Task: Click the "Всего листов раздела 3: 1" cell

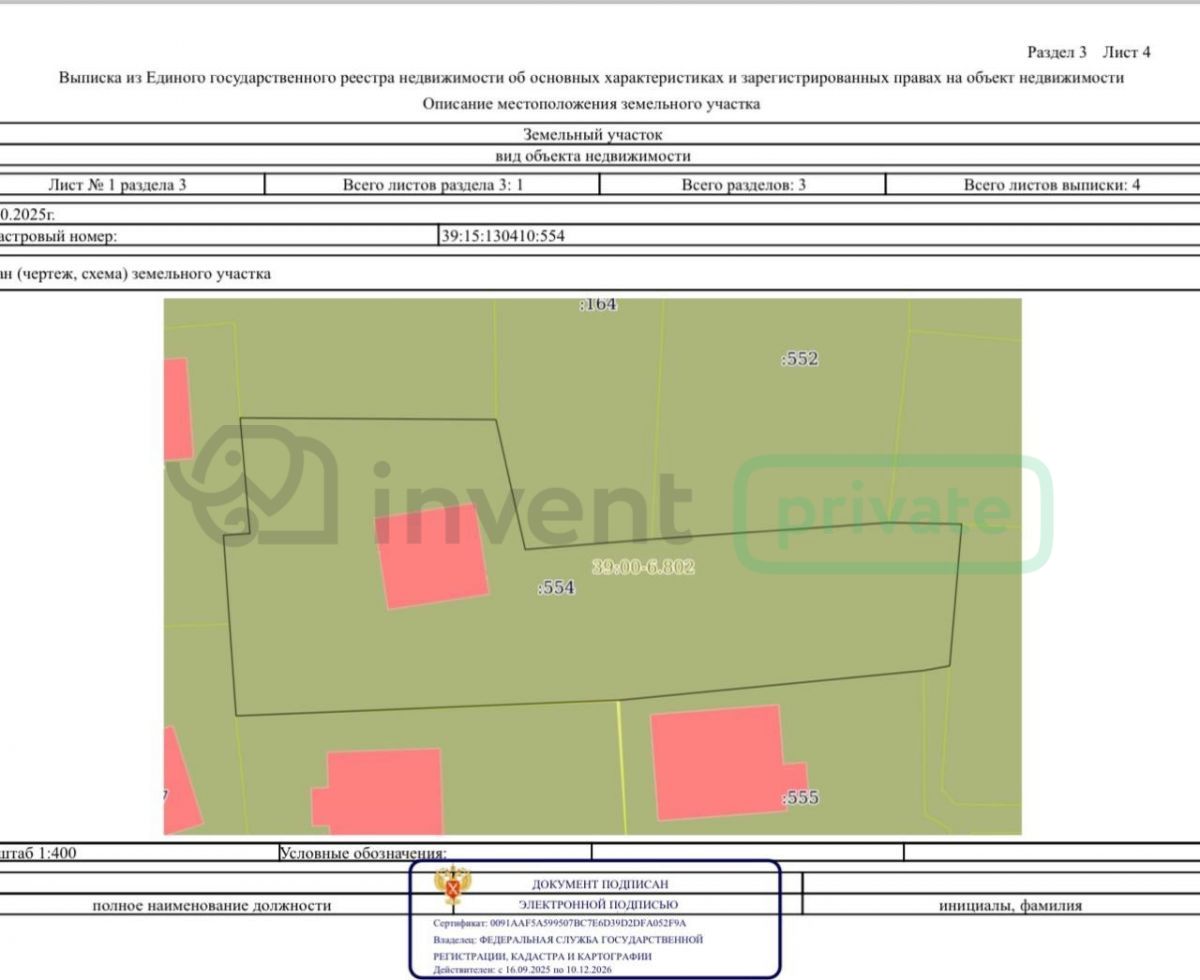Action: 433,185
